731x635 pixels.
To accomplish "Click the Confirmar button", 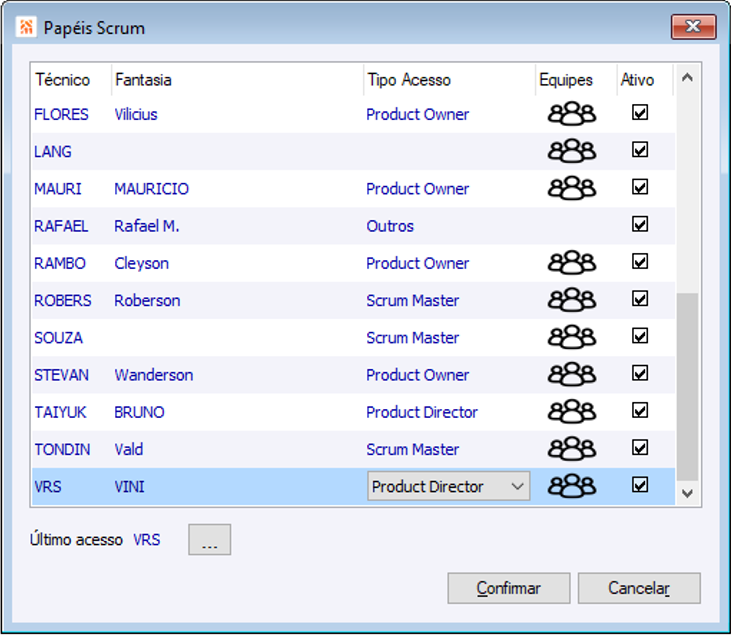I will (508, 588).
